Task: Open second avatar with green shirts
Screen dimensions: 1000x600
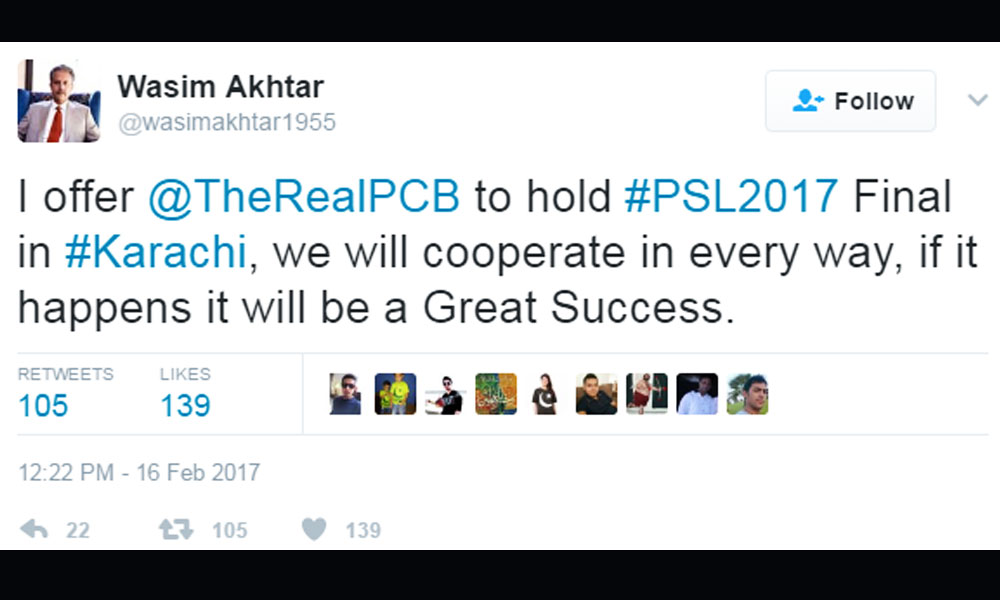Action: tap(395, 394)
